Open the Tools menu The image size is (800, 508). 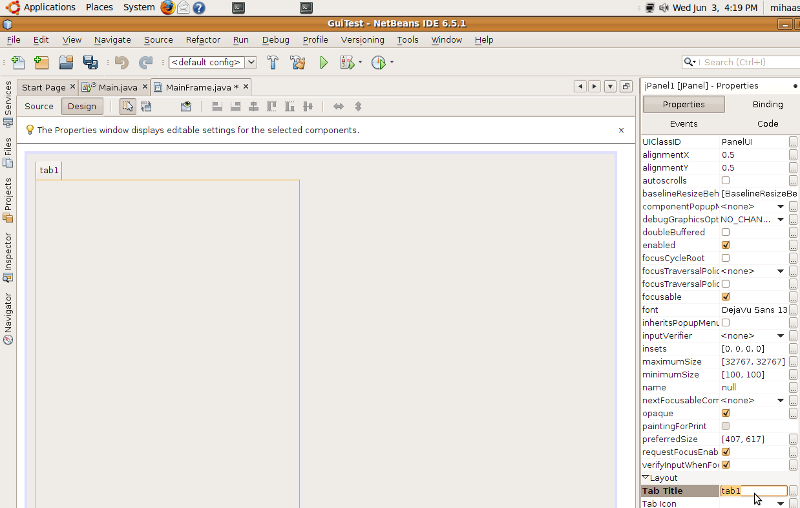coord(408,40)
